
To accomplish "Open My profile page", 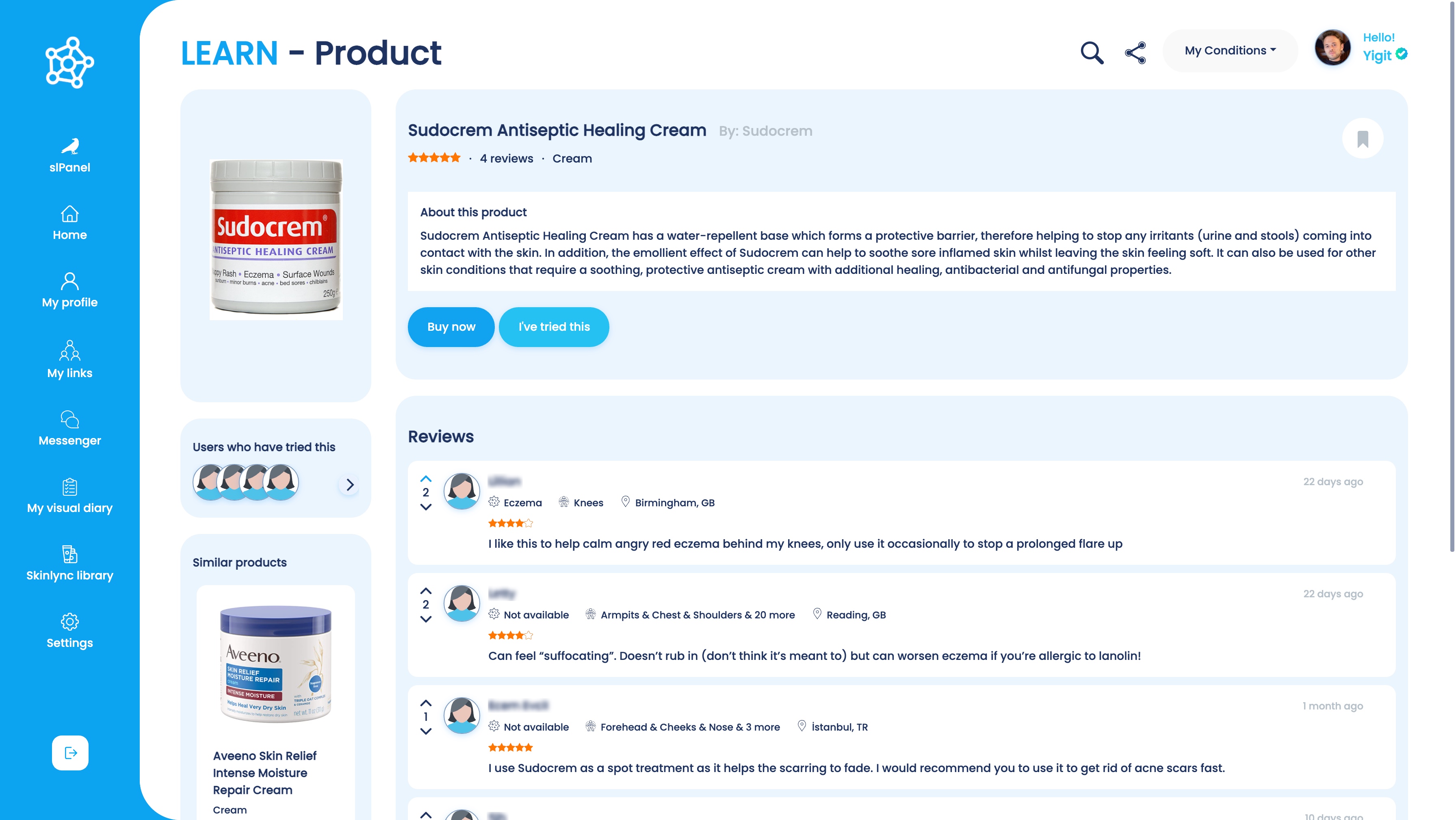I will [69, 290].
